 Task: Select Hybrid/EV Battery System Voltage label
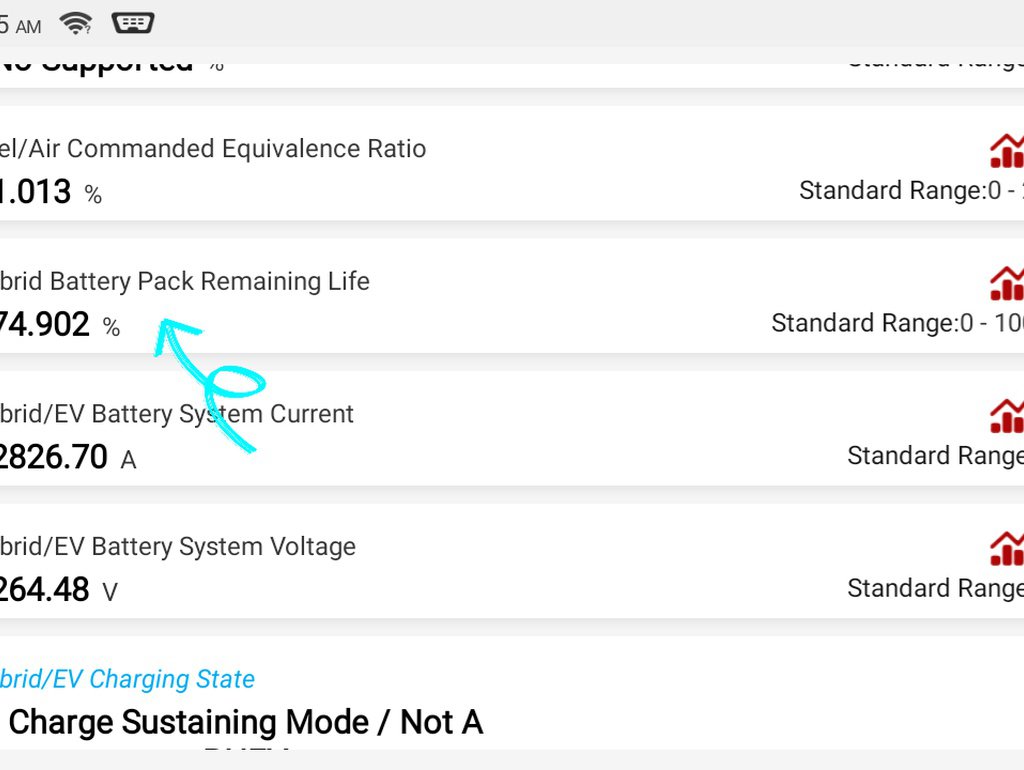point(178,547)
